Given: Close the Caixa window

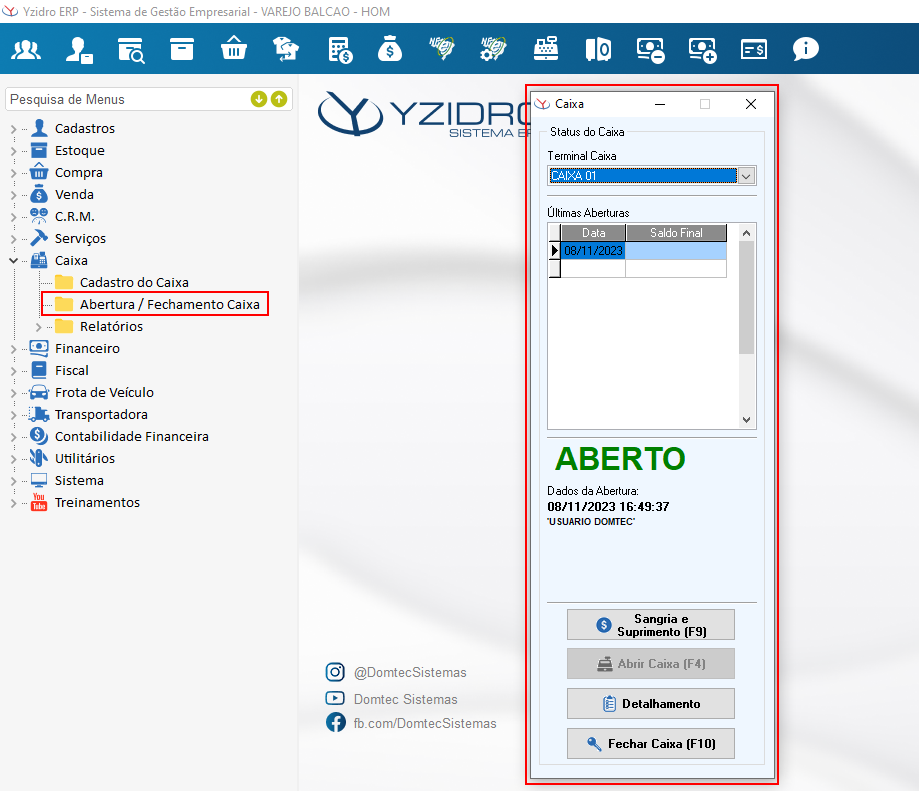Looking at the screenshot, I should [x=751, y=104].
